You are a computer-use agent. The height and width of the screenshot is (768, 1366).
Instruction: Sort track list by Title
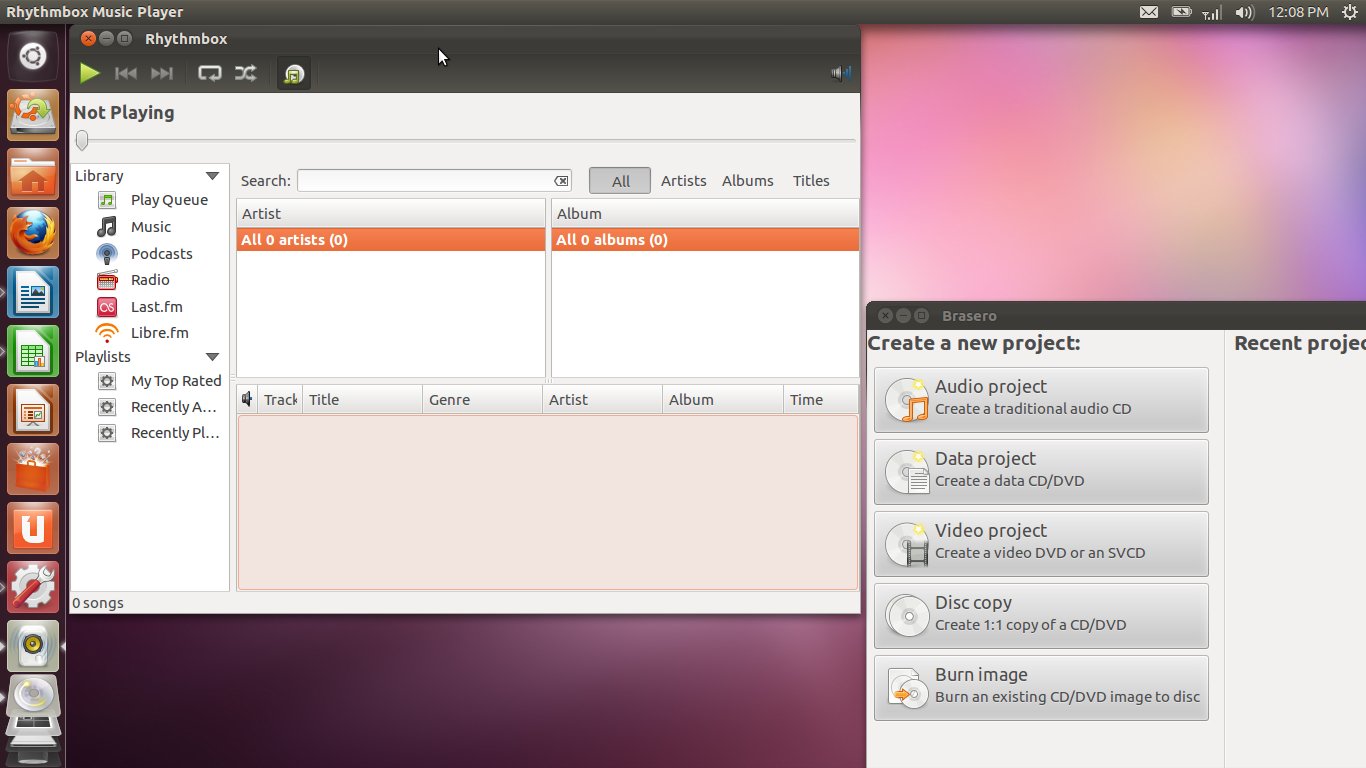click(362, 400)
